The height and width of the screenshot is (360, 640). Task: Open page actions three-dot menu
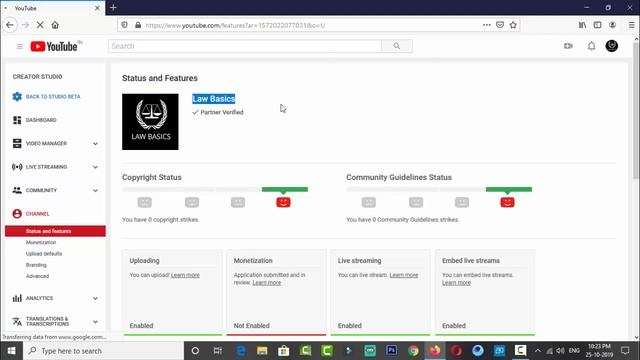(487, 25)
